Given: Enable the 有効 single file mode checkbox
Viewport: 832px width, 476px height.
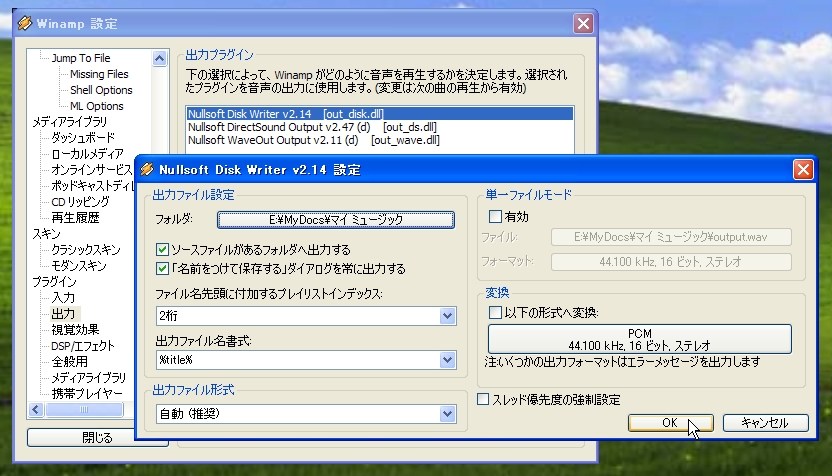Looking at the screenshot, I should (x=495, y=217).
